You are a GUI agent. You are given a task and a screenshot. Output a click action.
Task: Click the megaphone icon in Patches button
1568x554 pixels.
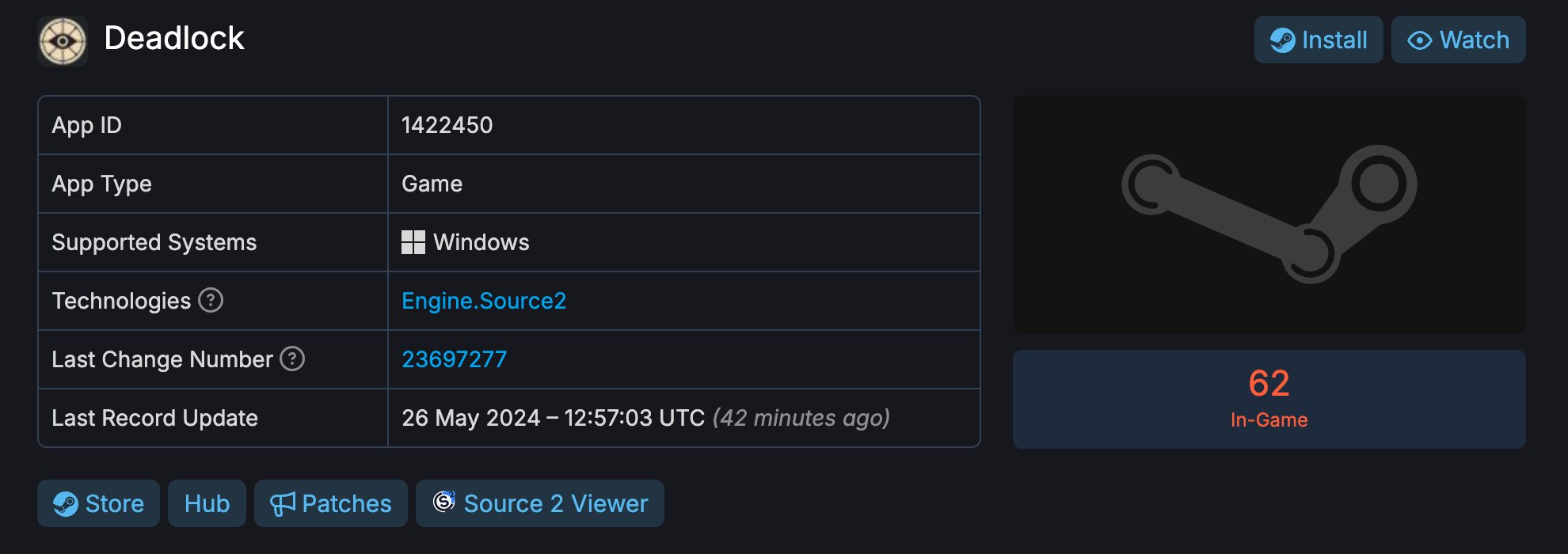pyautogui.click(x=283, y=504)
